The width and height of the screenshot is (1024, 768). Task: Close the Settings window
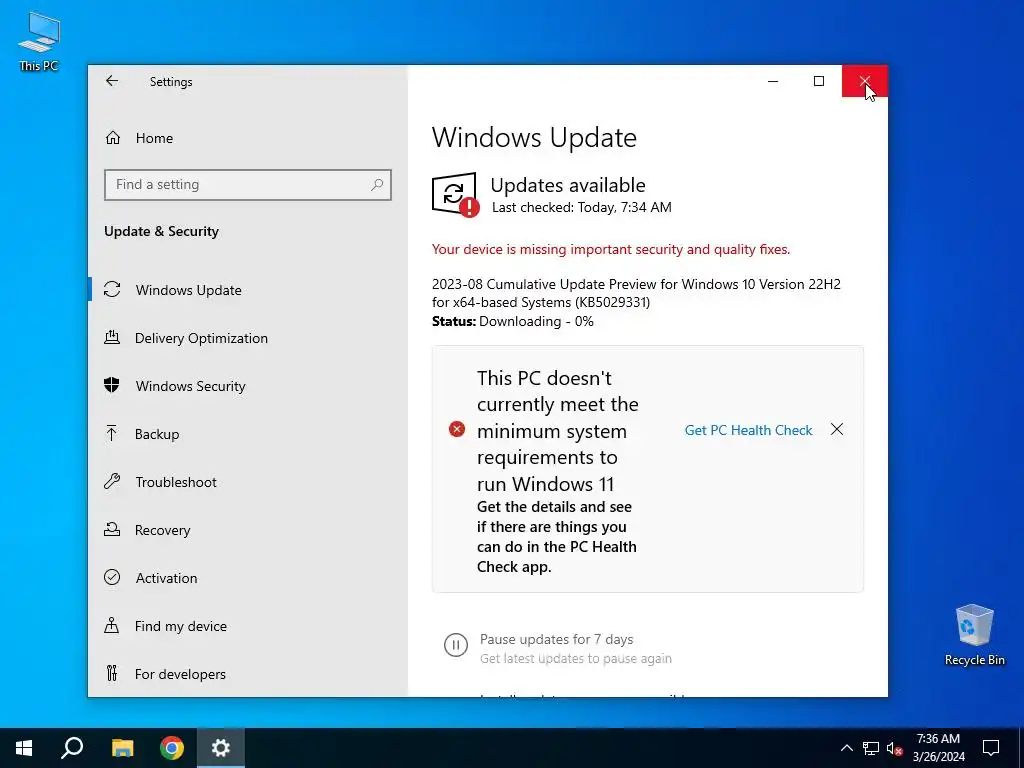pyautogui.click(x=865, y=81)
